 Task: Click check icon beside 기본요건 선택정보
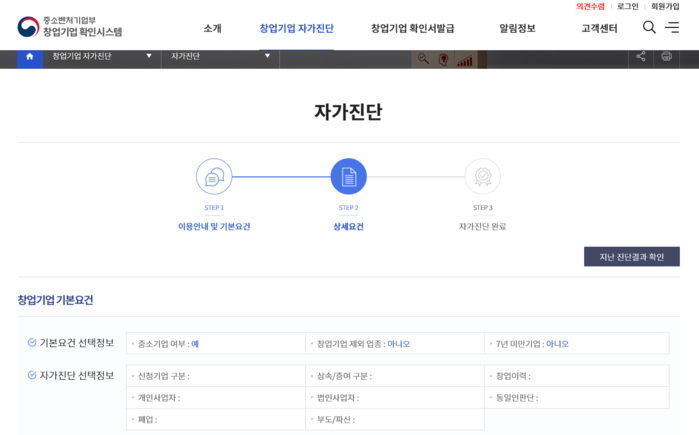click(32, 343)
